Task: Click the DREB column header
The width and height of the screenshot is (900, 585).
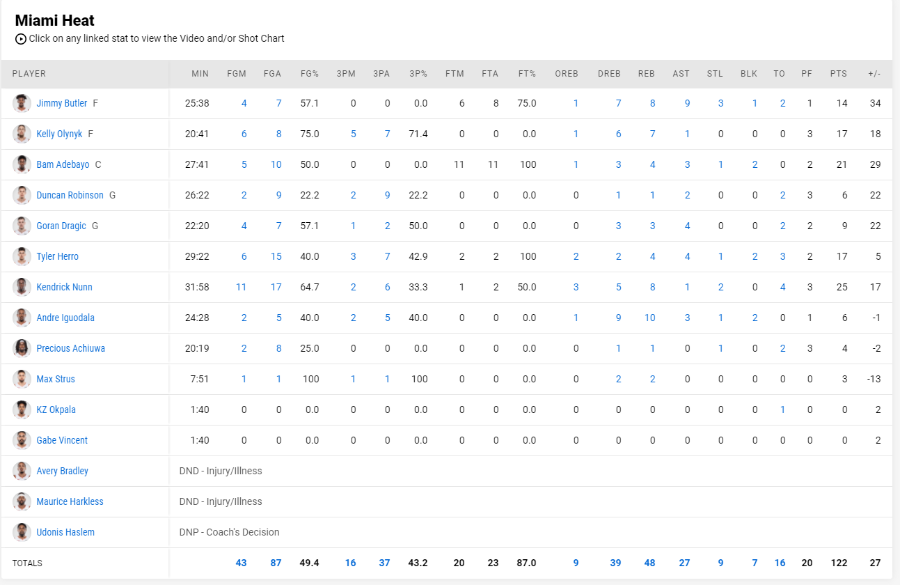Action: 609,73
